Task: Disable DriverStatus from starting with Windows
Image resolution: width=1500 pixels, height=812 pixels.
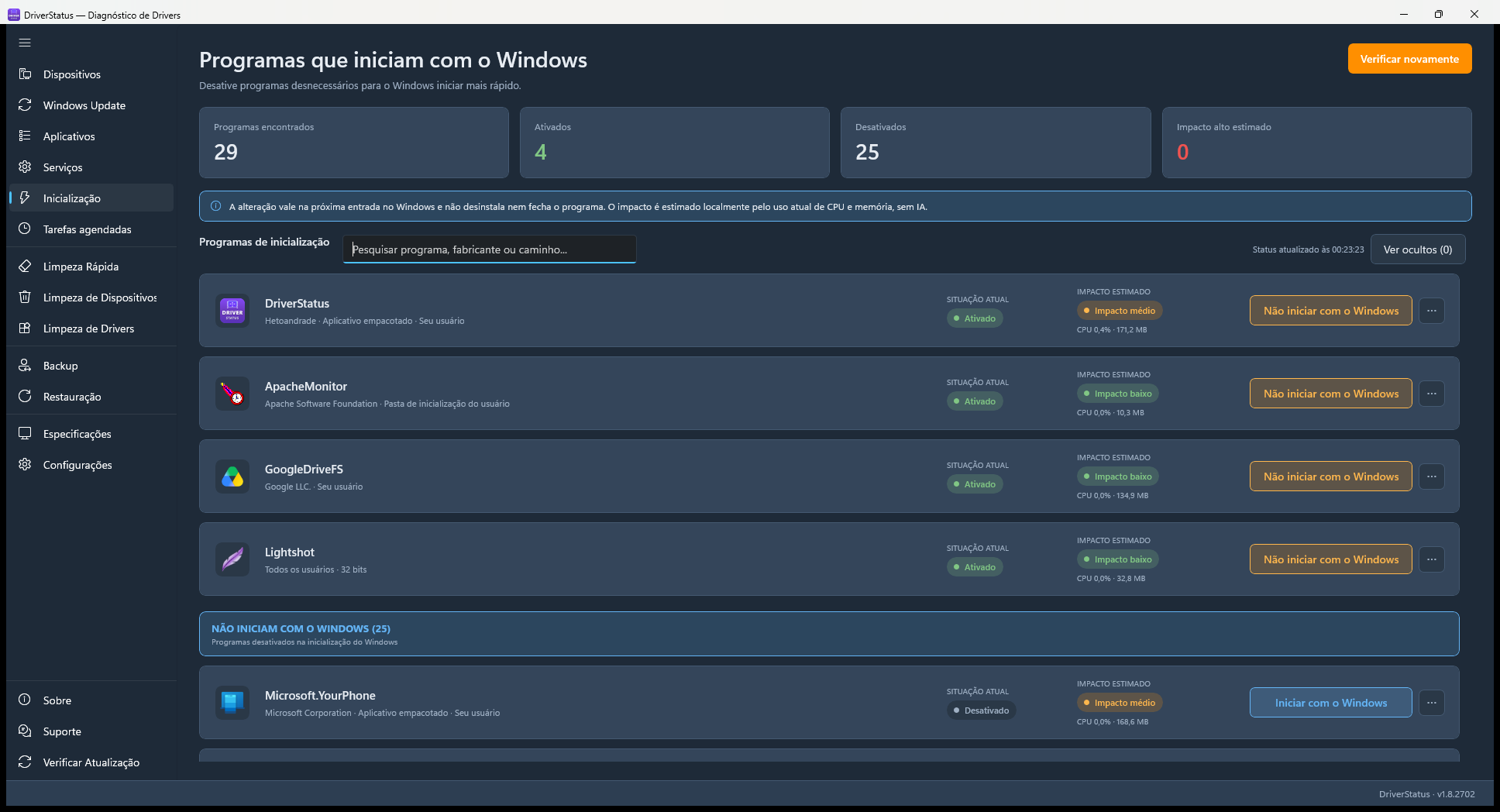Action: (x=1331, y=311)
